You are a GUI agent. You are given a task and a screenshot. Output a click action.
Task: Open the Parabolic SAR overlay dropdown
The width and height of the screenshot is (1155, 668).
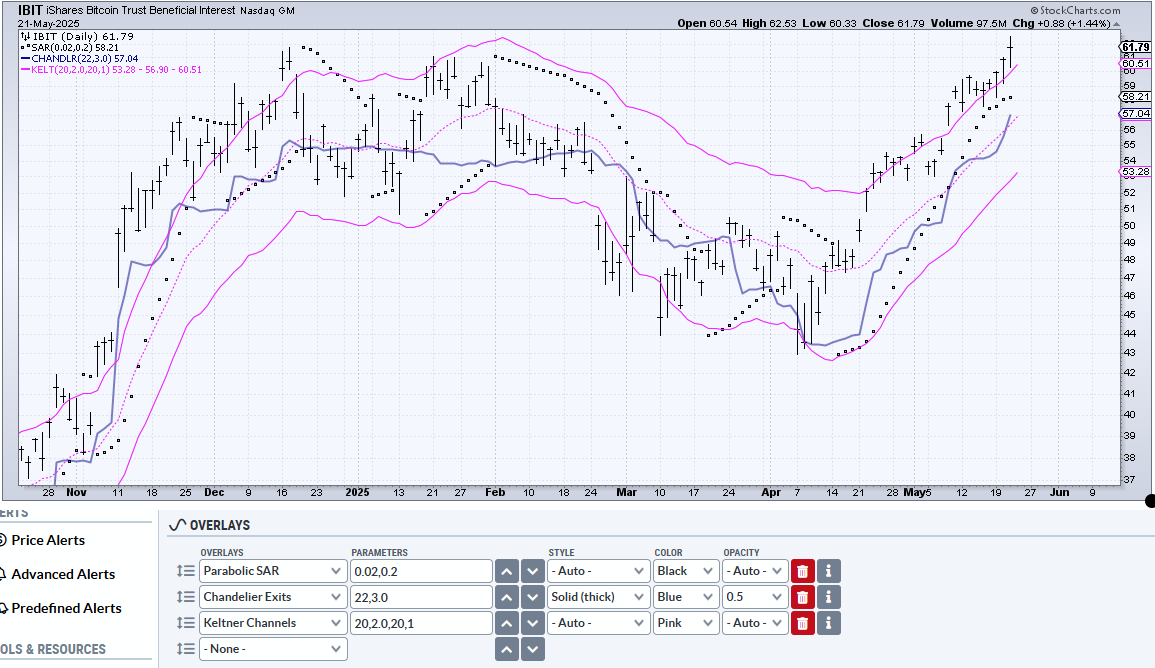click(x=273, y=571)
